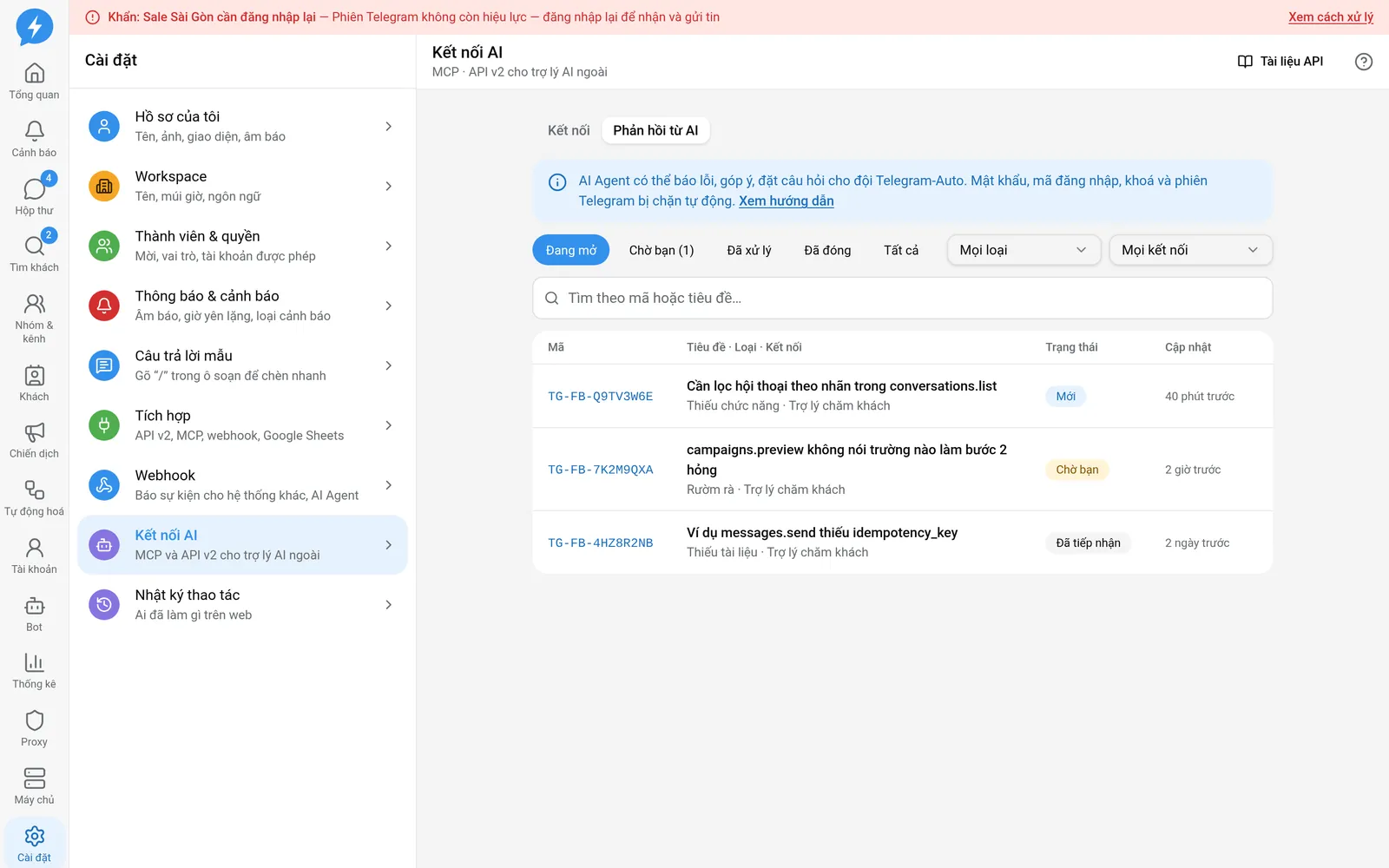
Task: Click Xem hướng dẫn link
Action: coord(787,201)
